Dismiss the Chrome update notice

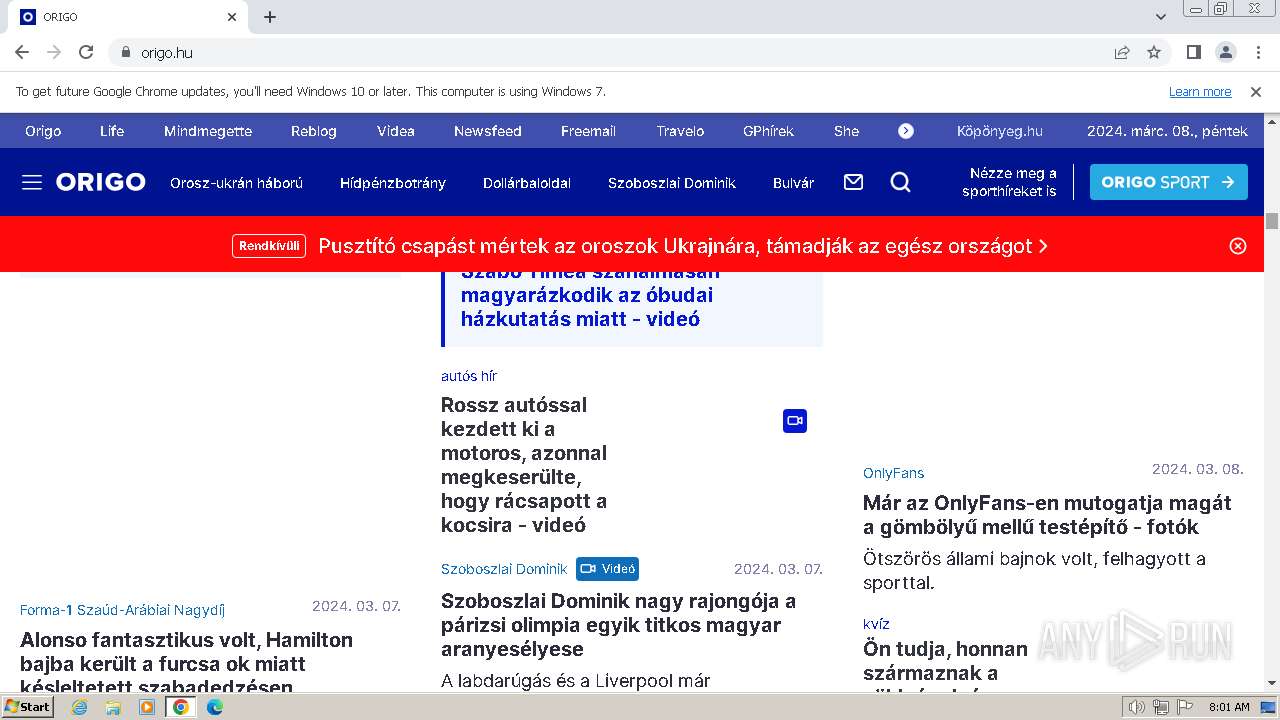[x=1256, y=91]
